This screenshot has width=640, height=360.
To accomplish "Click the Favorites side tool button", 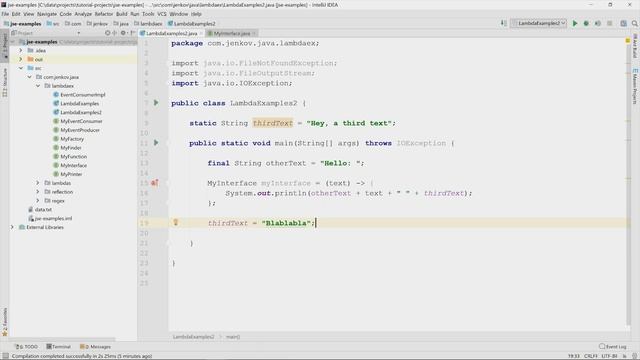I will [4, 322].
